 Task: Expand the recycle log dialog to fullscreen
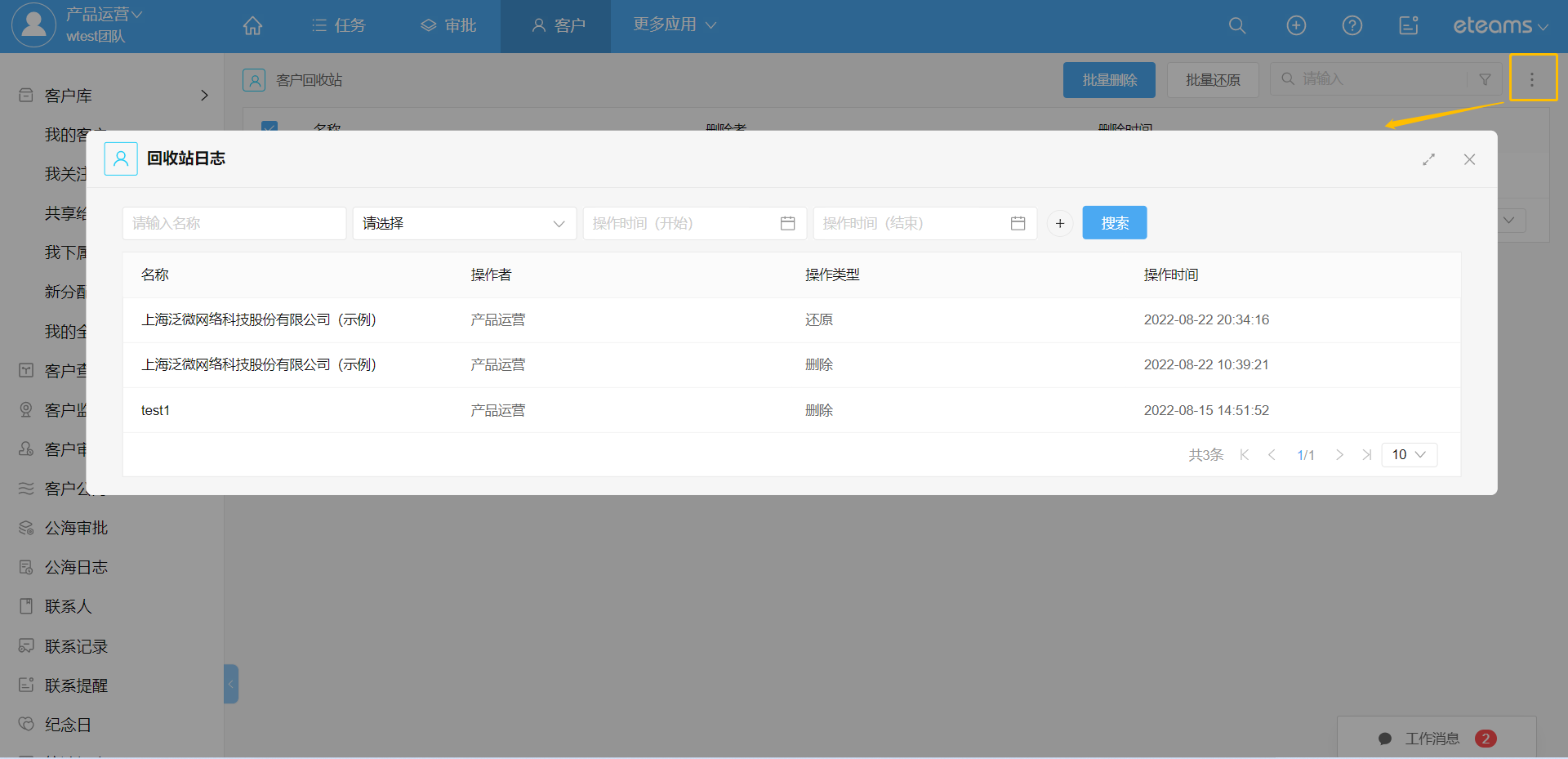(1428, 159)
